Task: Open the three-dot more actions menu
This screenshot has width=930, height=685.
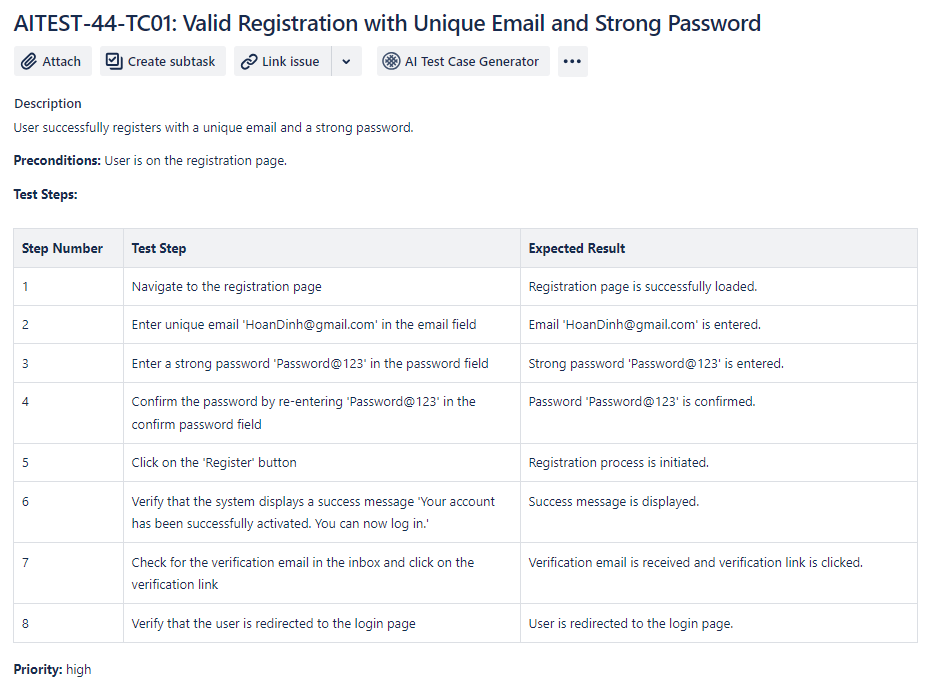Action: pyautogui.click(x=572, y=62)
